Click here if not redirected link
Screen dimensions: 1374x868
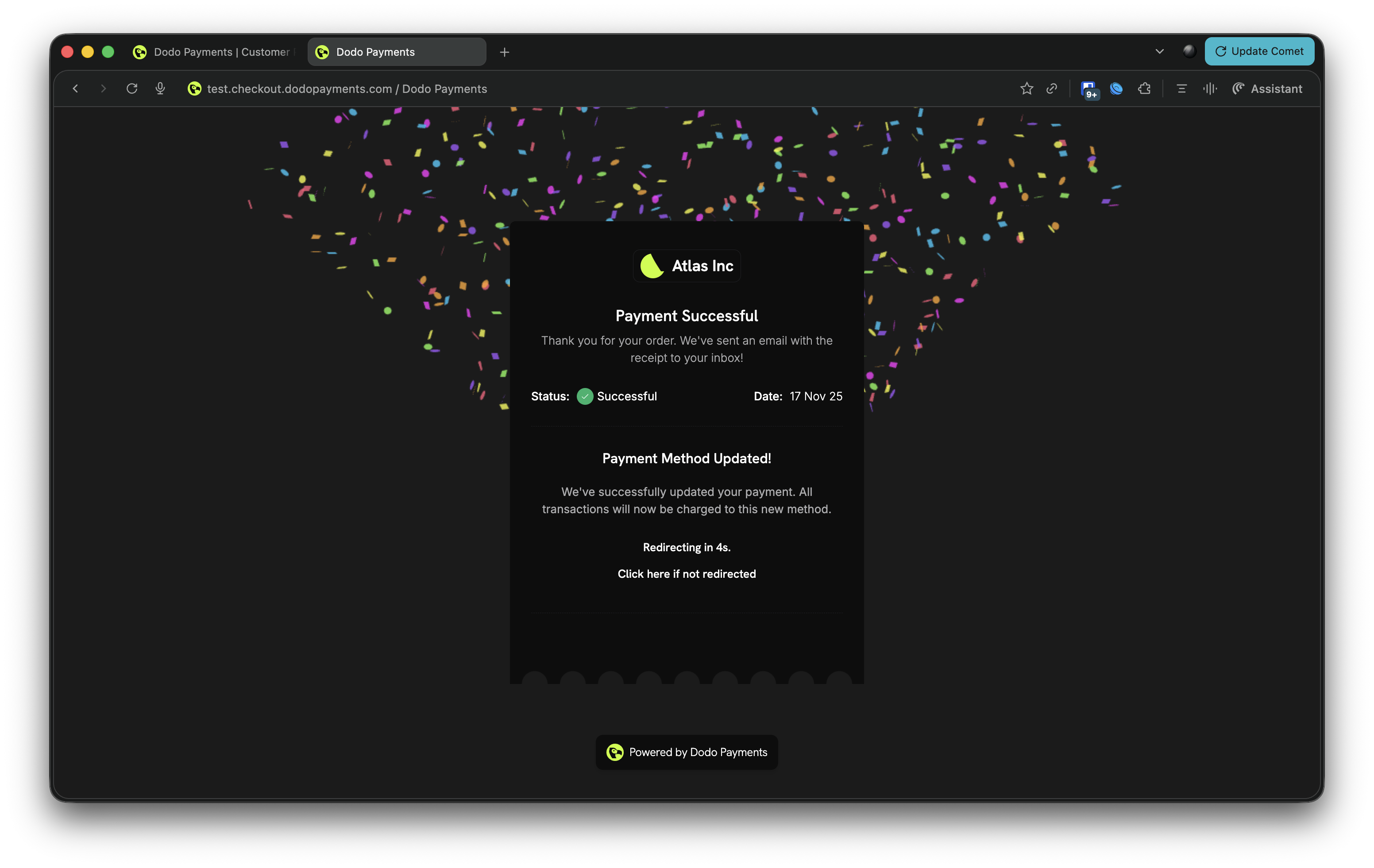pyautogui.click(x=687, y=574)
